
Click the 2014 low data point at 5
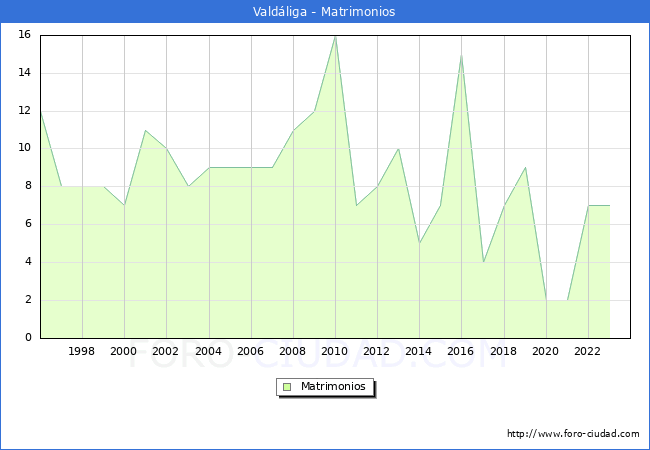(x=420, y=243)
